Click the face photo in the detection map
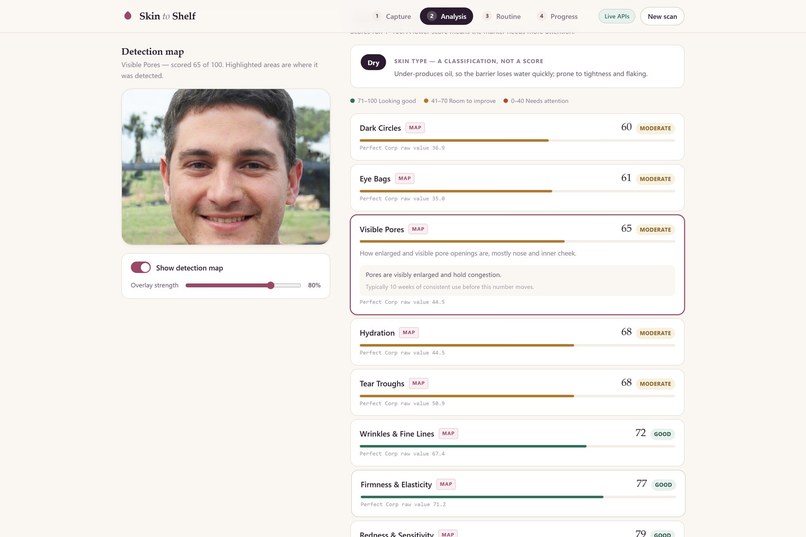Image resolution: width=806 pixels, height=537 pixels. coord(226,166)
